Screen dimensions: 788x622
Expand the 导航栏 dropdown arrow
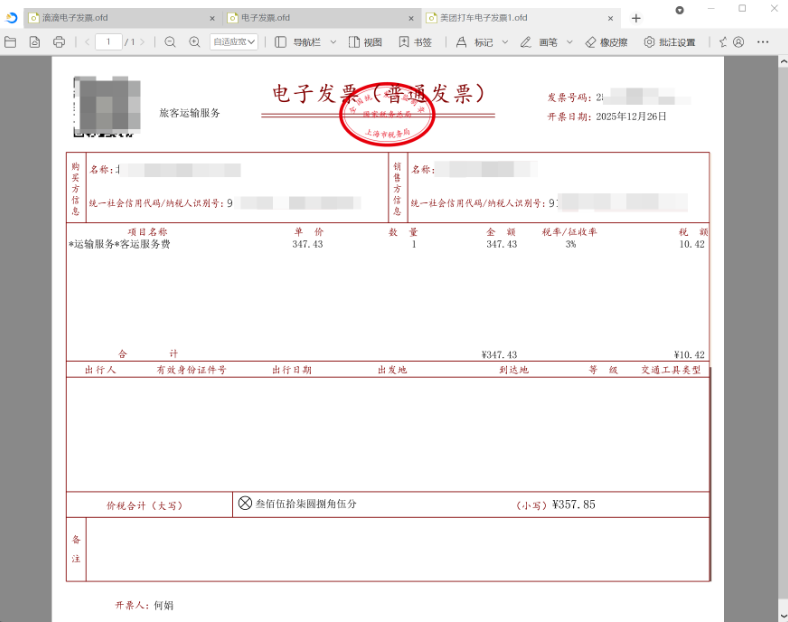(x=333, y=42)
